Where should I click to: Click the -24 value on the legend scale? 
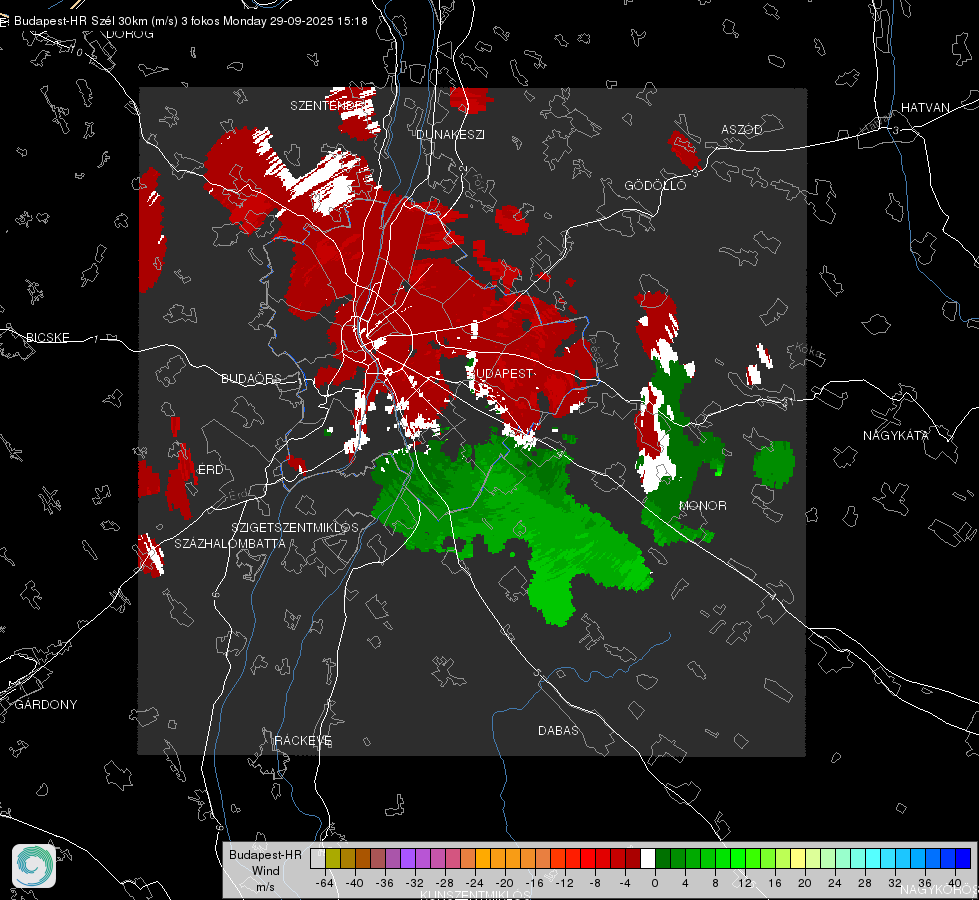[x=475, y=883]
